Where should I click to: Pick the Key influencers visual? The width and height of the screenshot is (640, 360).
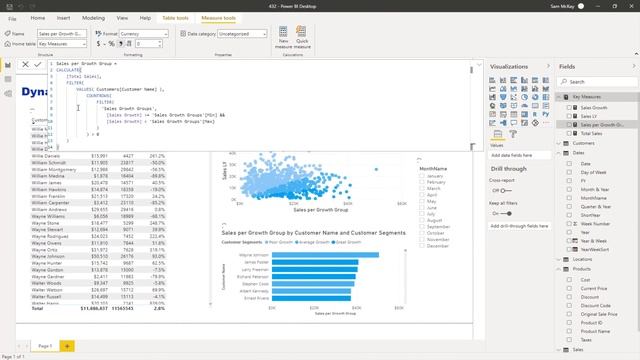pos(492,123)
